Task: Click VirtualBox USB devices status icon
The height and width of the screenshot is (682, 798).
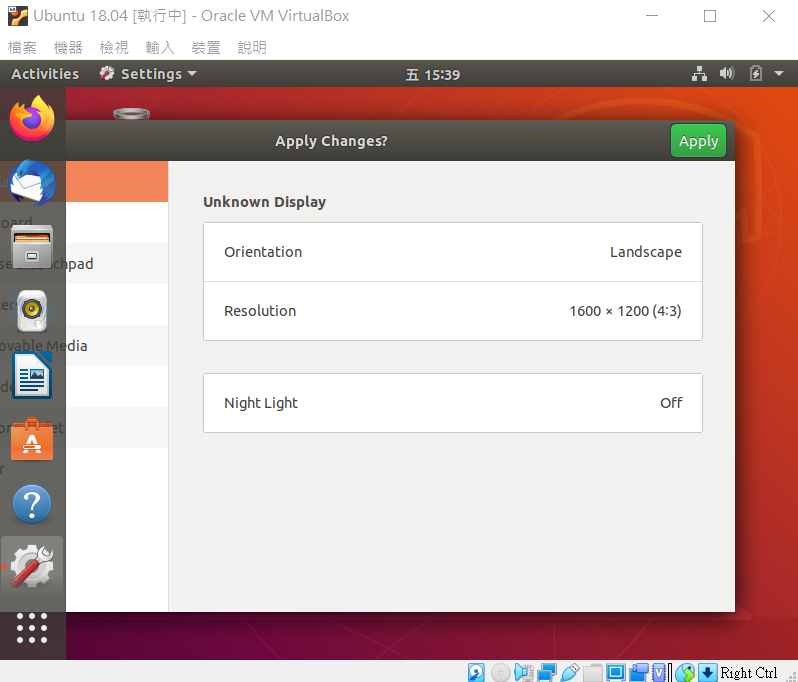Action: [570, 672]
